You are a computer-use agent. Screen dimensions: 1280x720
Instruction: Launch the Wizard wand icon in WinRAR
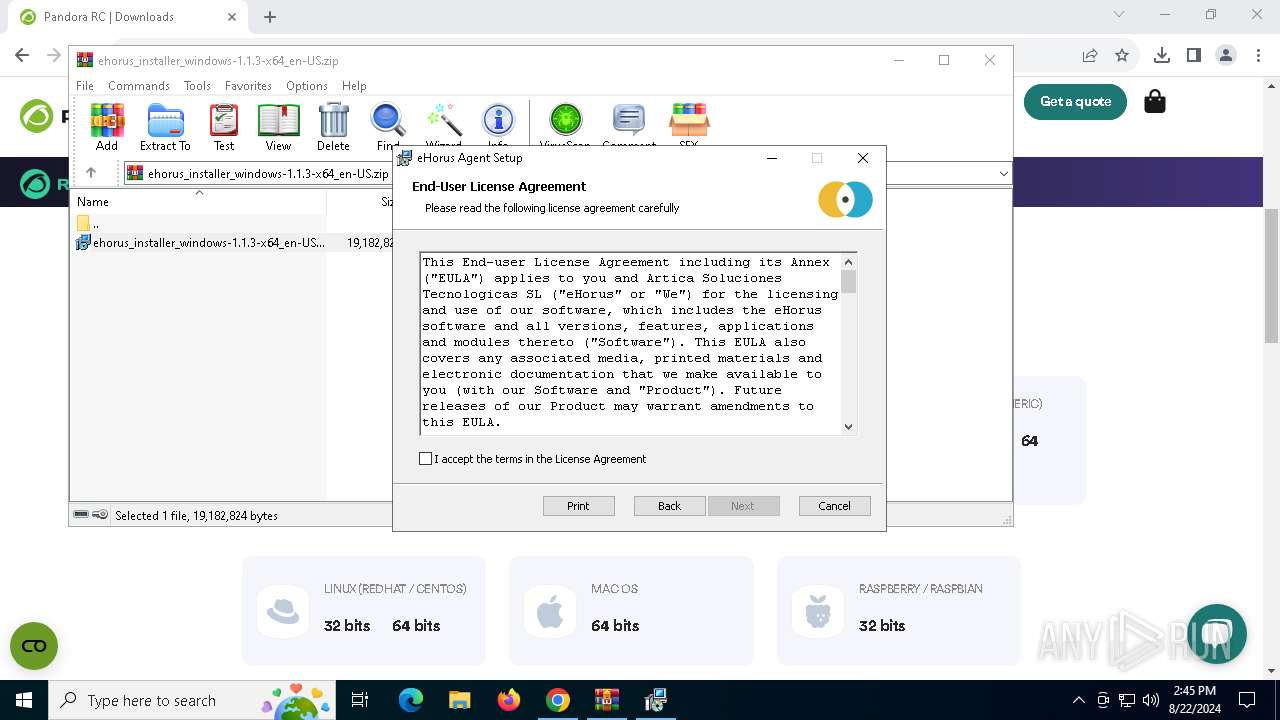[x=443, y=124]
